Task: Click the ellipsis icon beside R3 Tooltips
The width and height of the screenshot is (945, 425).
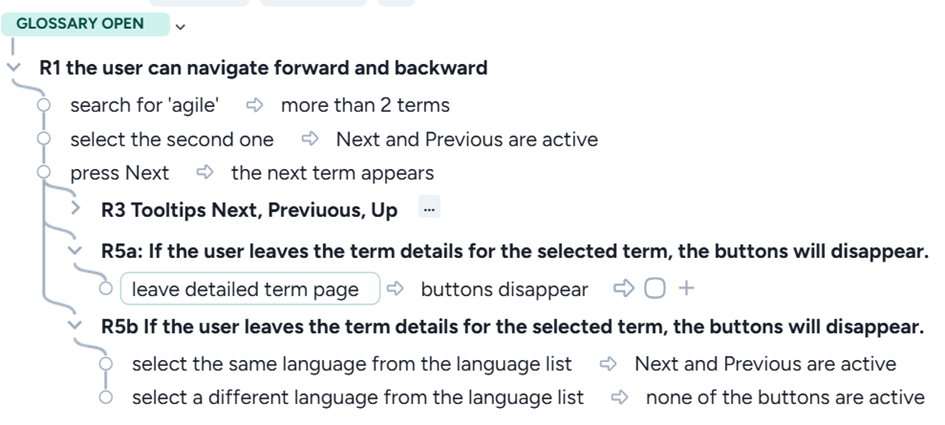Action: coord(429,209)
